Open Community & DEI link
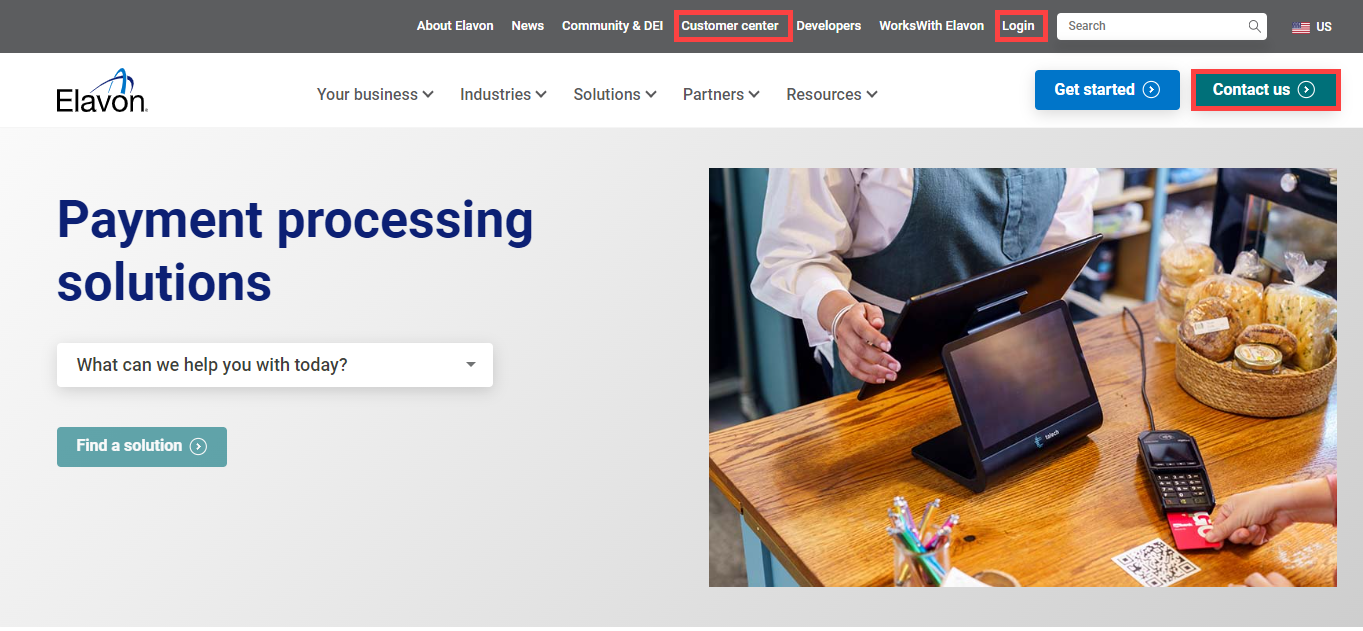The width and height of the screenshot is (1363, 631). [x=612, y=26]
